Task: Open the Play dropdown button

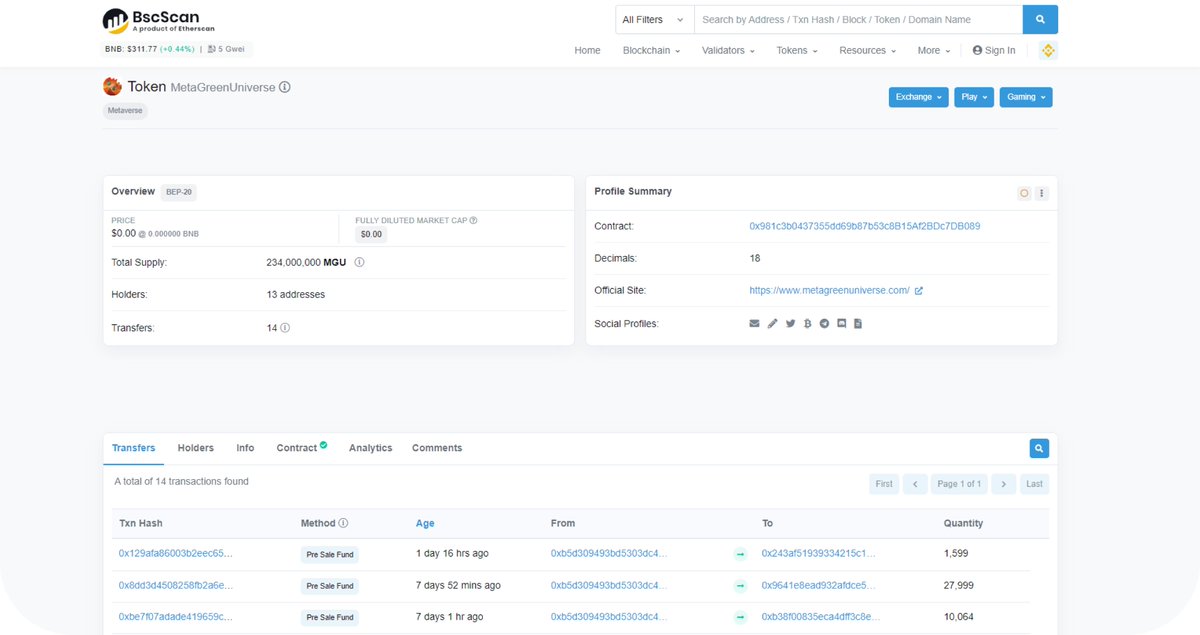Action: coord(974,97)
